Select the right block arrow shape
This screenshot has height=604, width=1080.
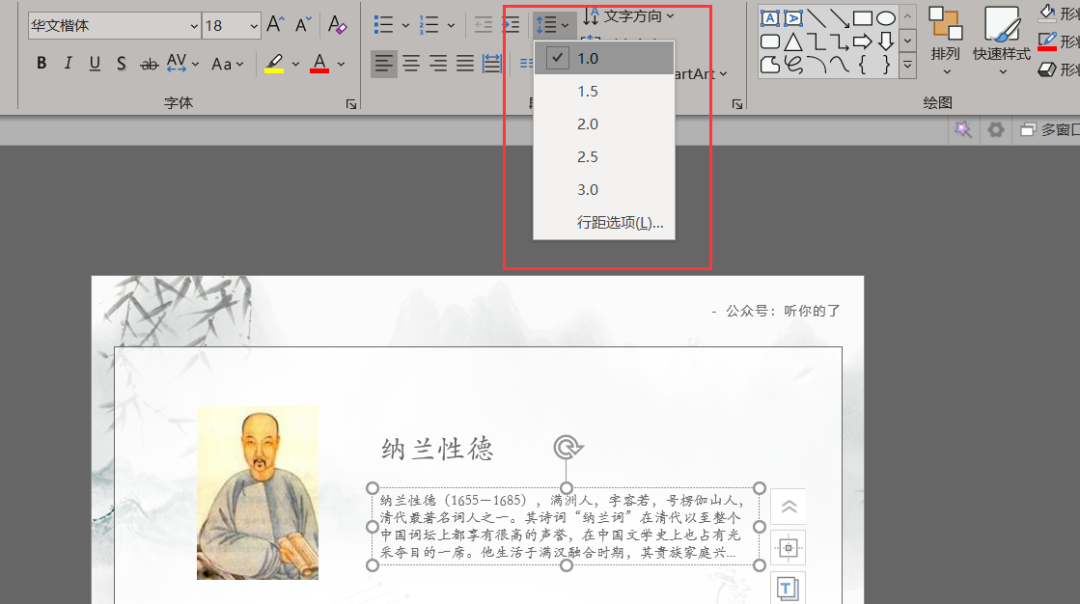862,41
